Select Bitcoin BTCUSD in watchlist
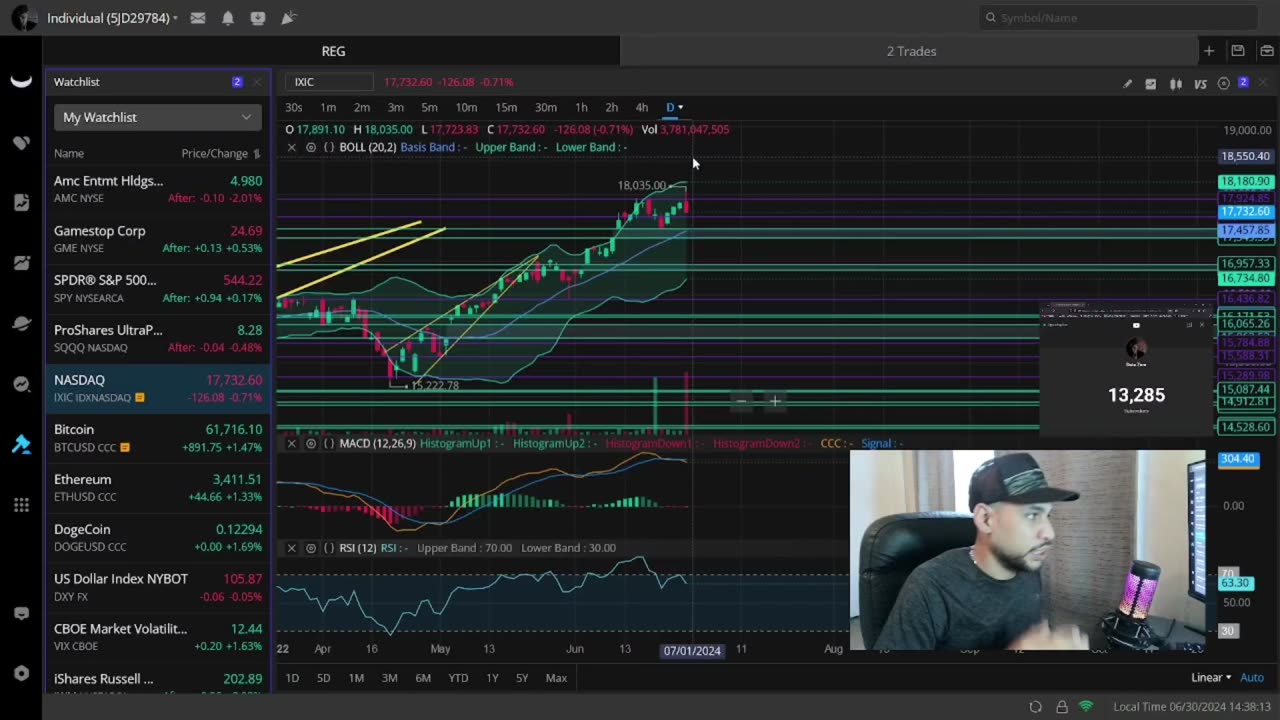 point(158,438)
